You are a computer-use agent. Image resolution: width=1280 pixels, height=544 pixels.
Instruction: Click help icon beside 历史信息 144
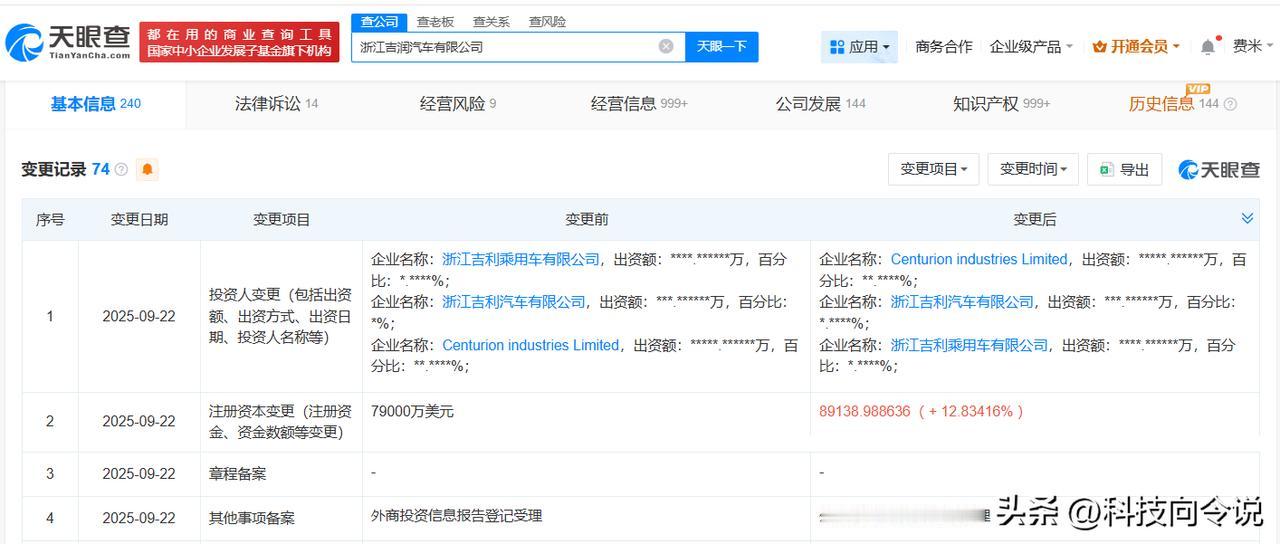click(x=1230, y=104)
